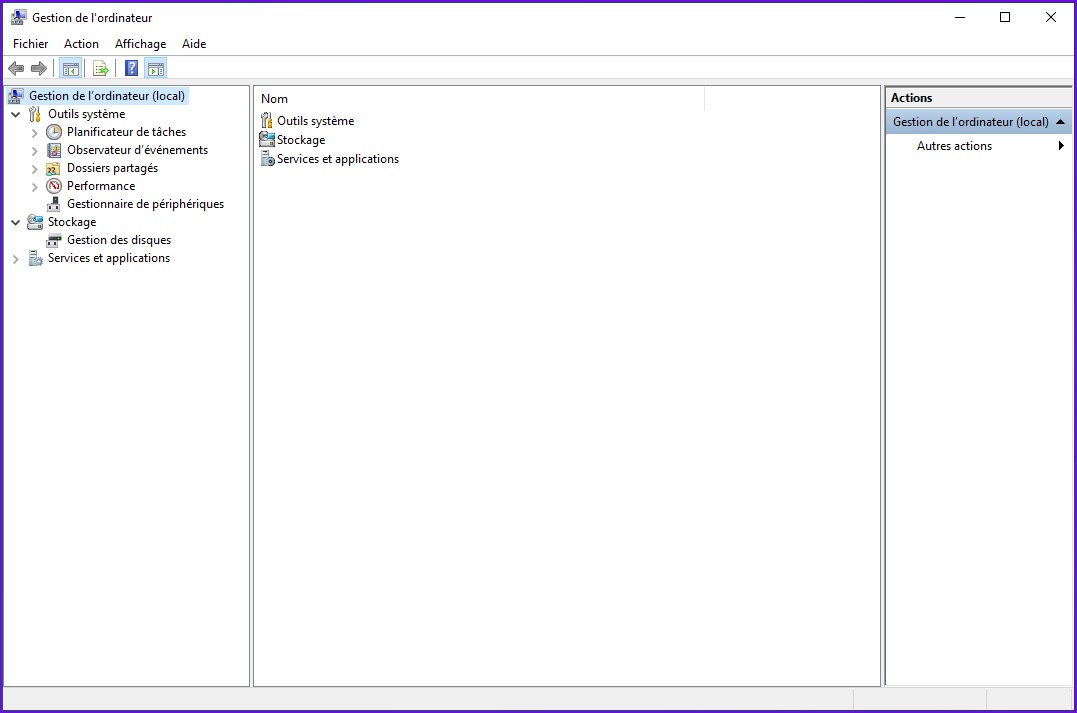Viewport: 1077px width, 713px height.
Task: Click the Back arrow toolbar icon
Action: [x=16, y=68]
